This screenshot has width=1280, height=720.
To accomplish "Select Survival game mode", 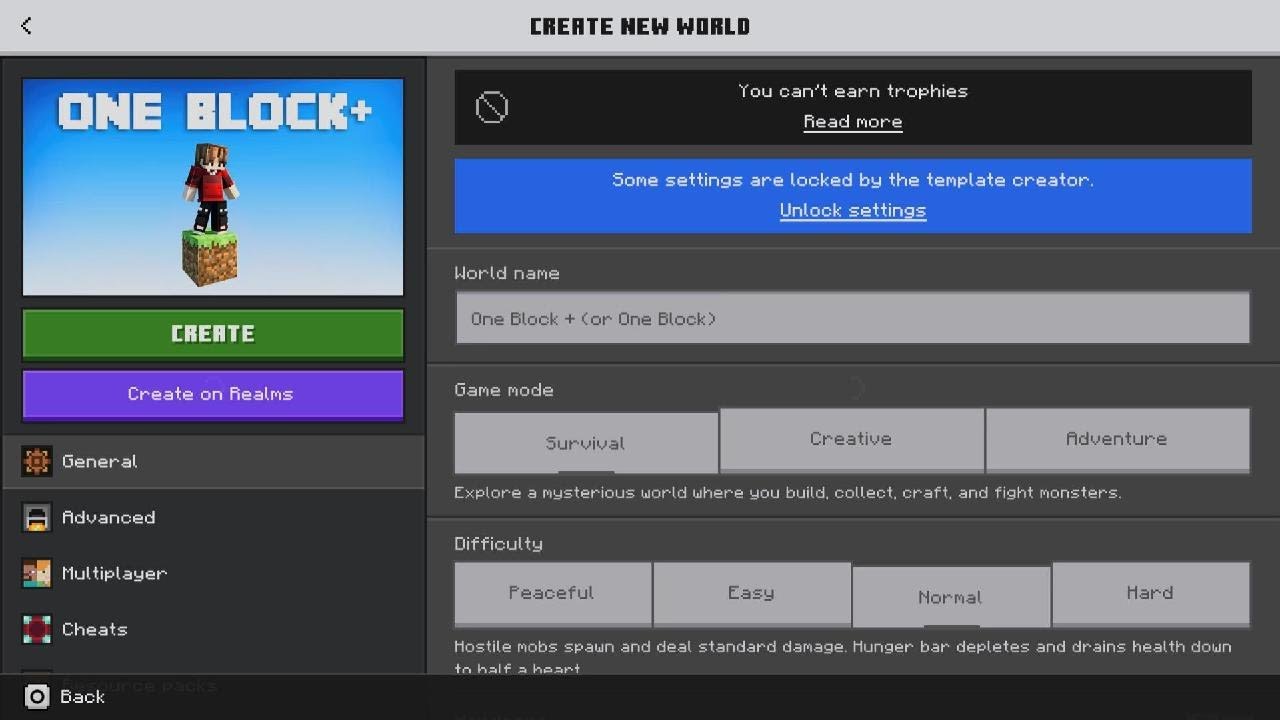I will 586,443.
